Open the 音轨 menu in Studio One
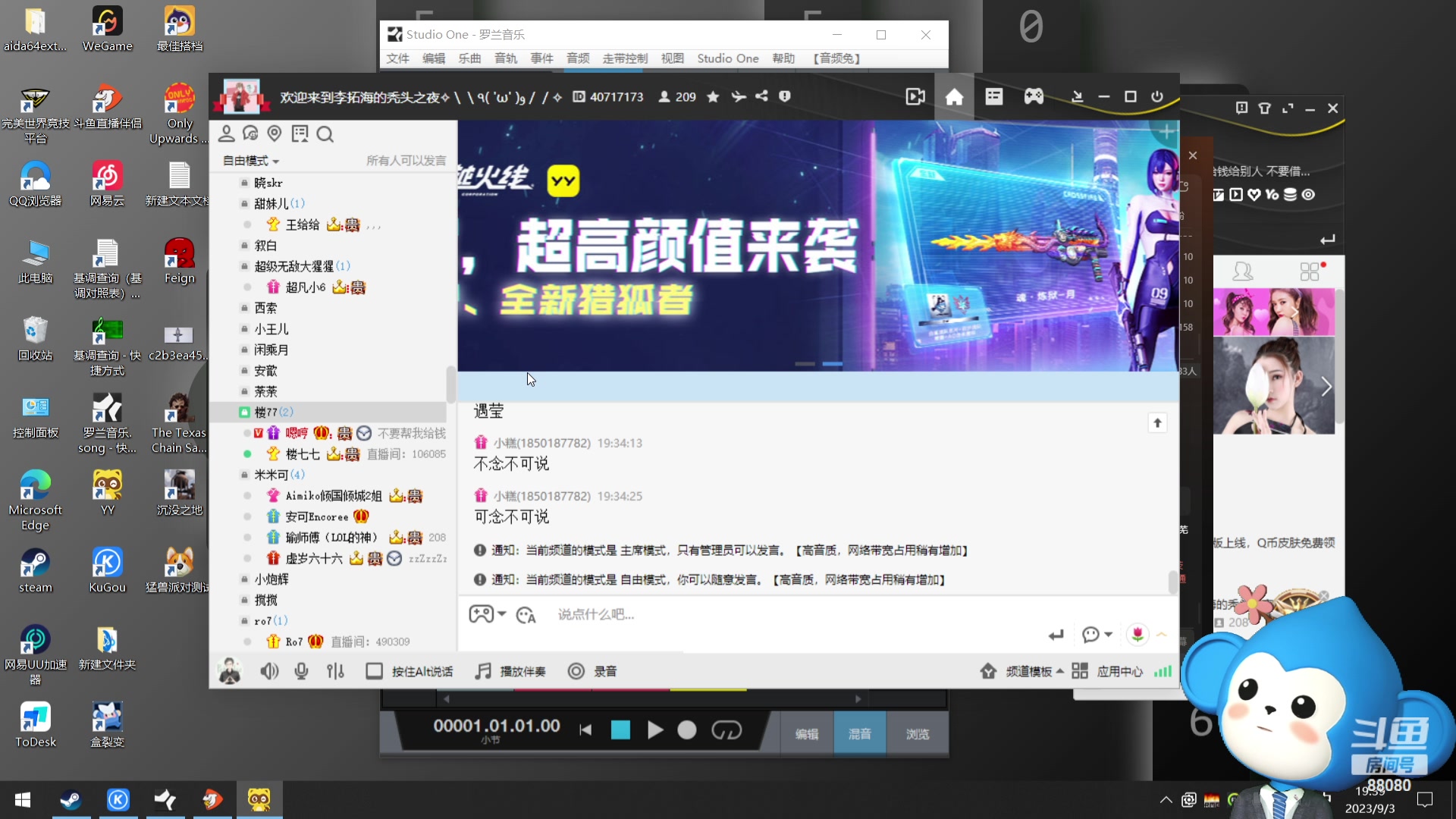Image resolution: width=1456 pixels, height=819 pixels. [505, 58]
